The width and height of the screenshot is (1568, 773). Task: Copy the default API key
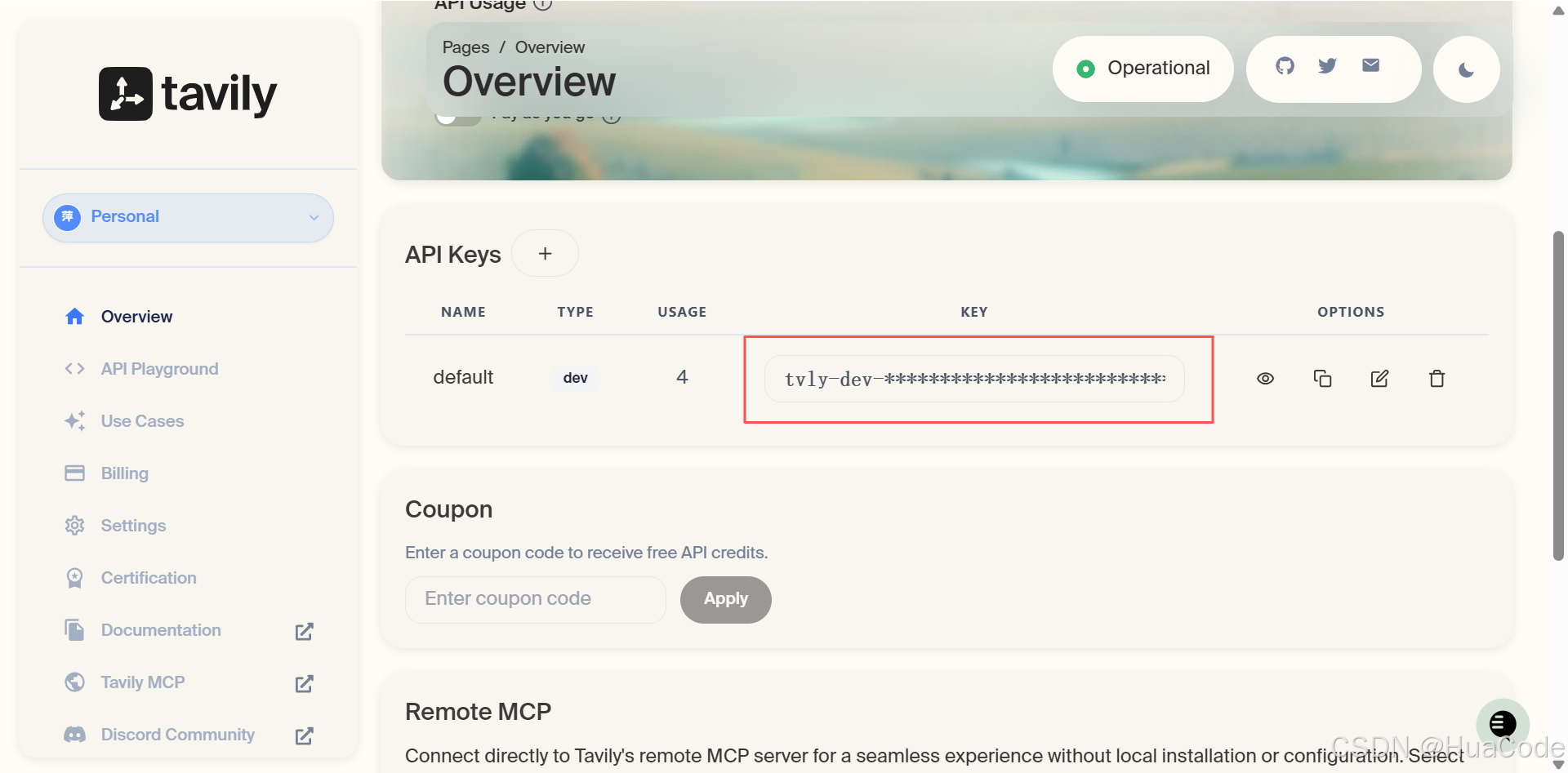(1322, 379)
